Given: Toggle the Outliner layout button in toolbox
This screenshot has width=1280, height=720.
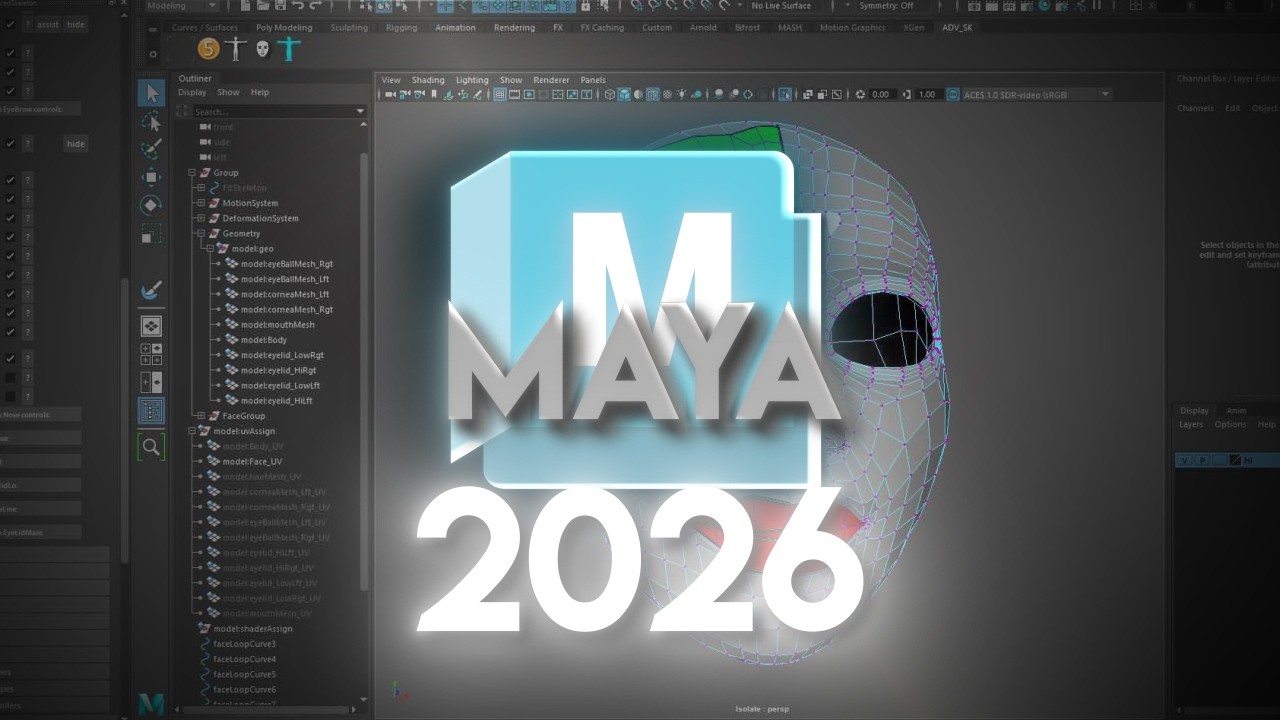Looking at the screenshot, I should click(x=151, y=410).
